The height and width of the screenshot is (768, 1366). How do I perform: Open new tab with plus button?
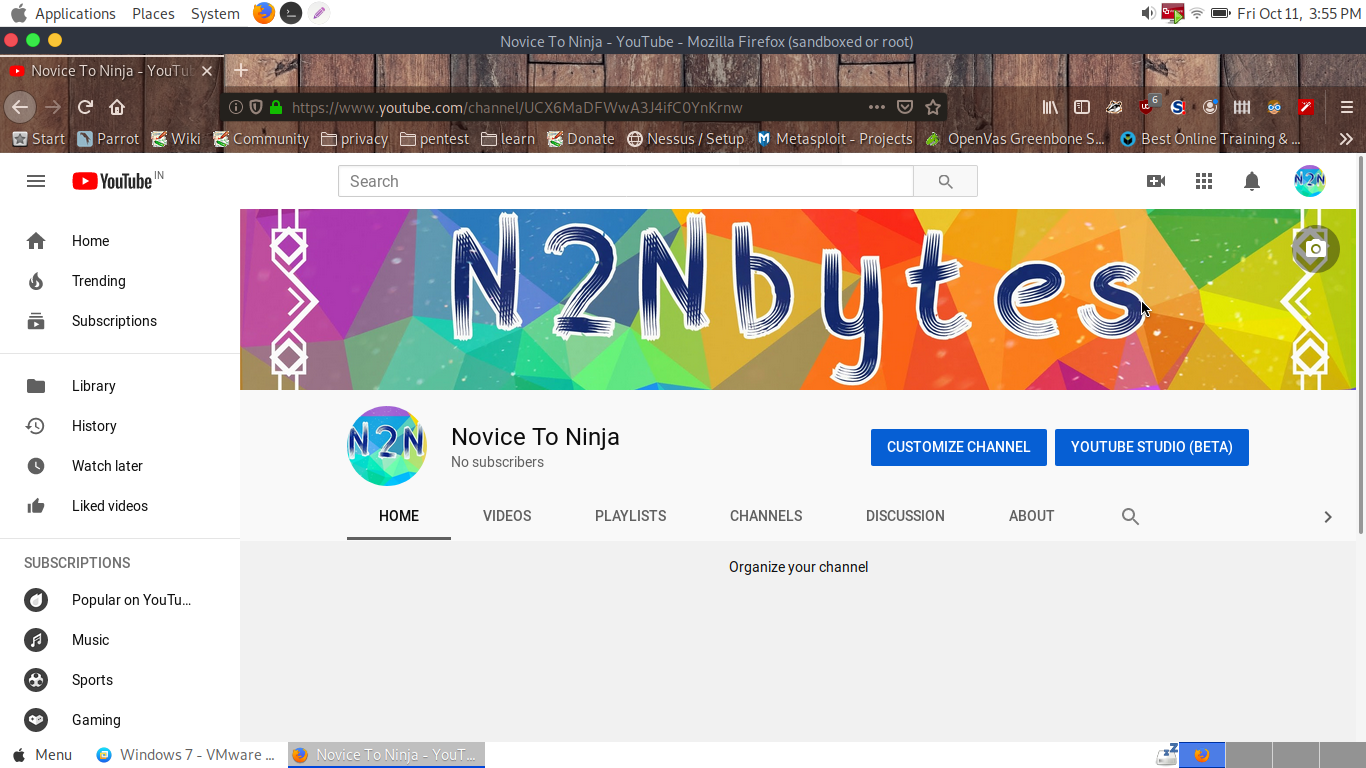(240, 71)
